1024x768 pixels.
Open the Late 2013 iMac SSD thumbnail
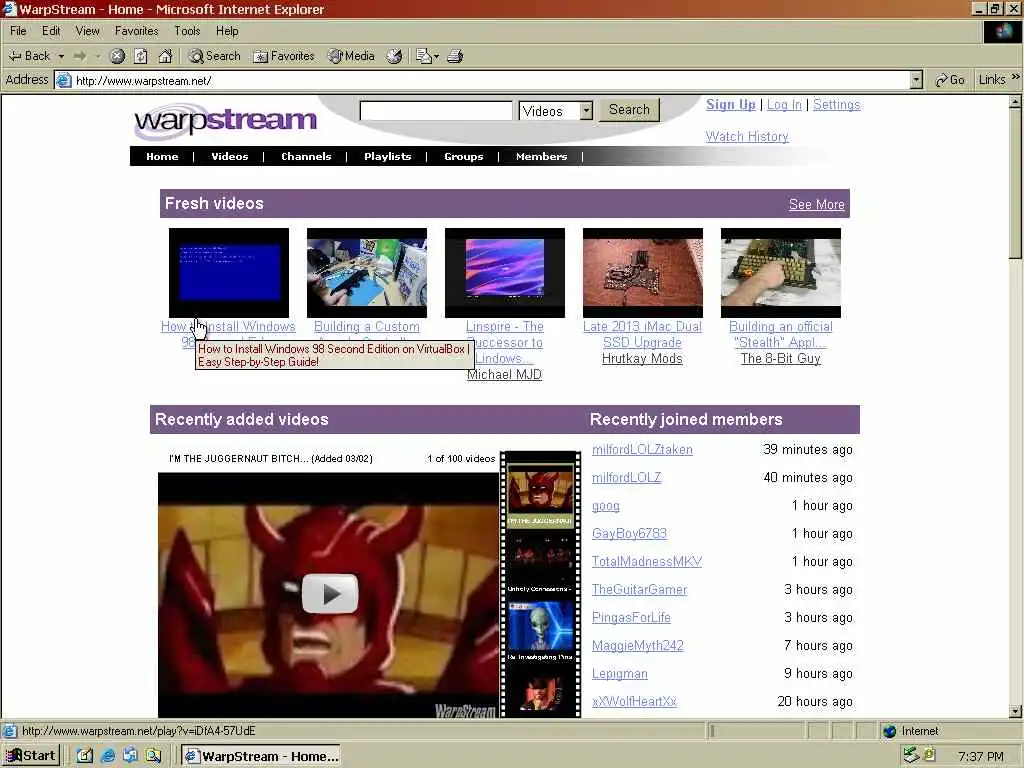(x=643, y=272)
